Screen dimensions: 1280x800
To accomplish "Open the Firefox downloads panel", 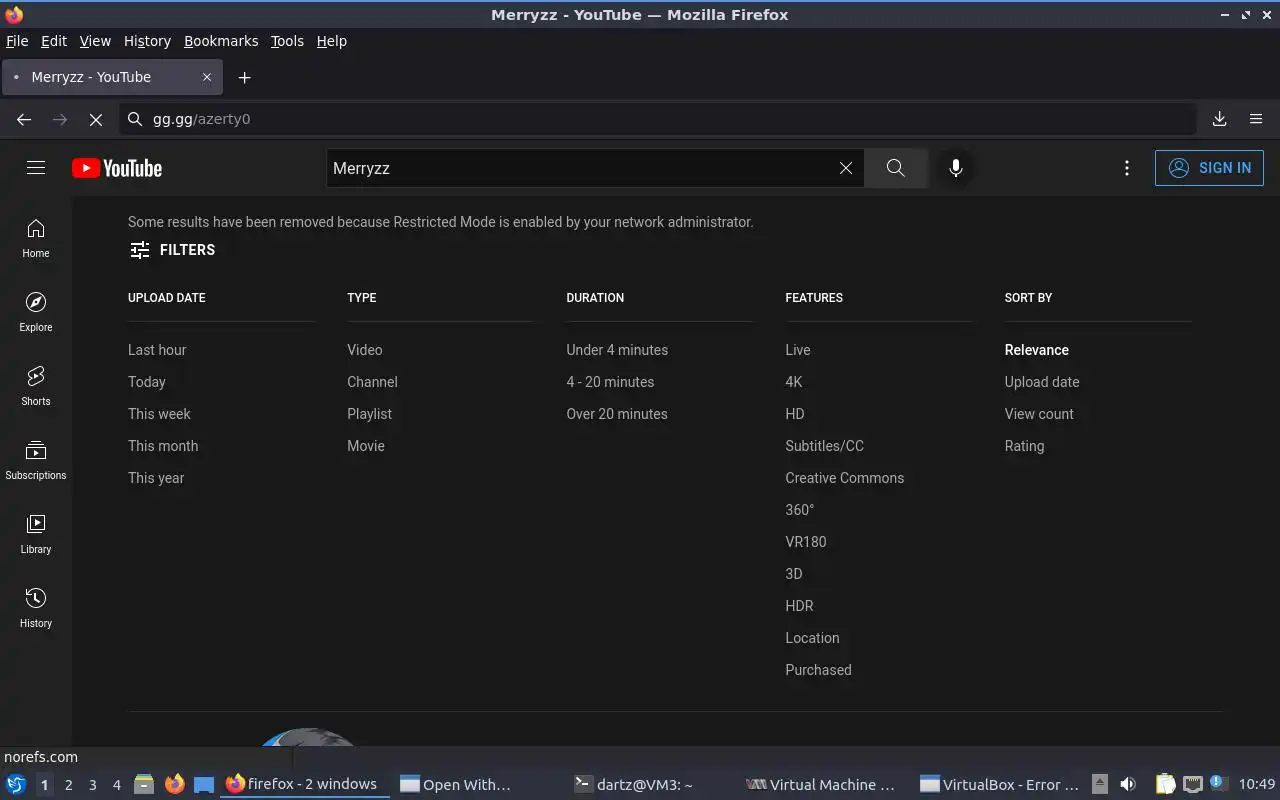I will (x=1220, y=119).
